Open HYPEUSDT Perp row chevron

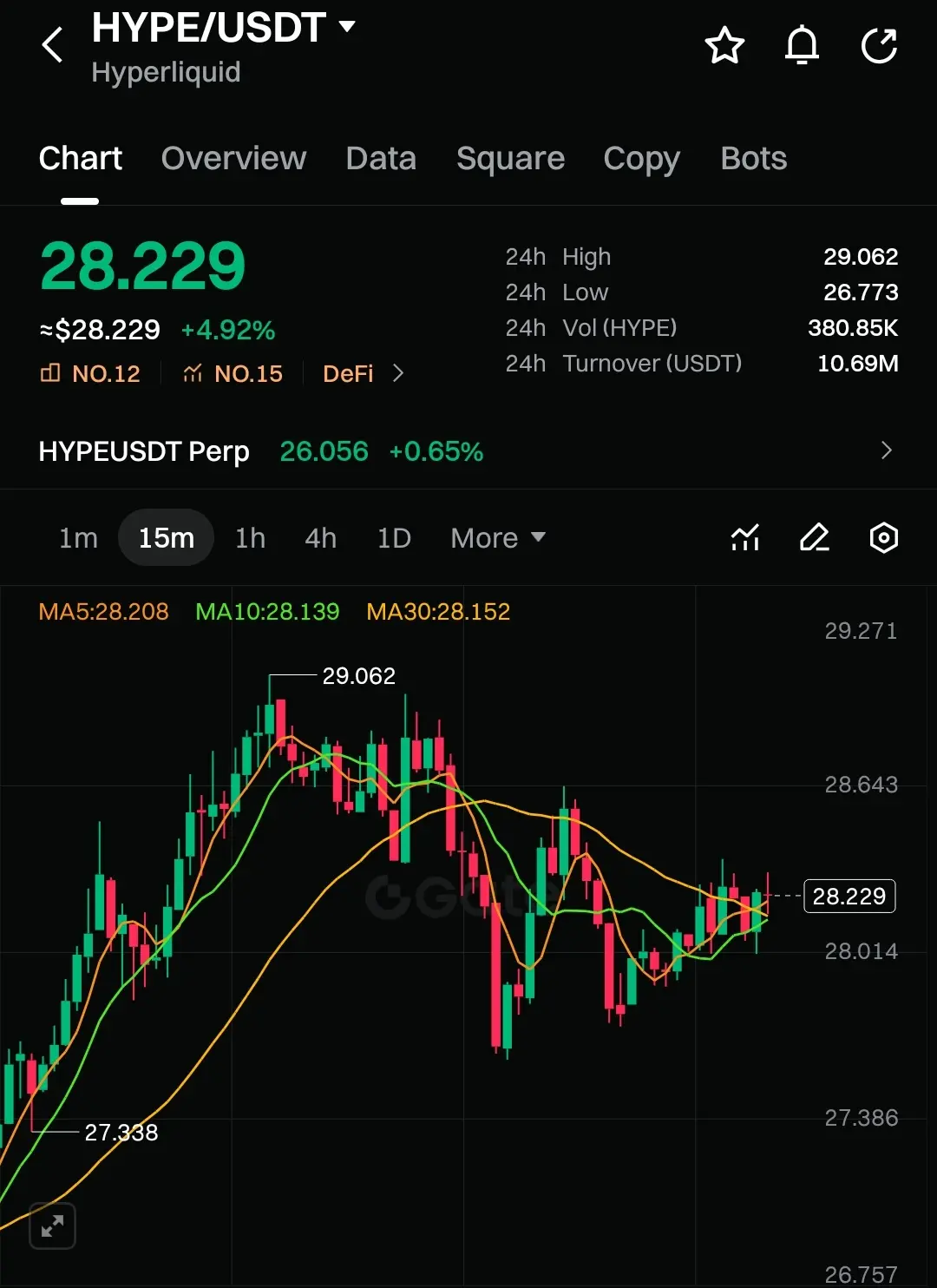click(x=886, y=450)
